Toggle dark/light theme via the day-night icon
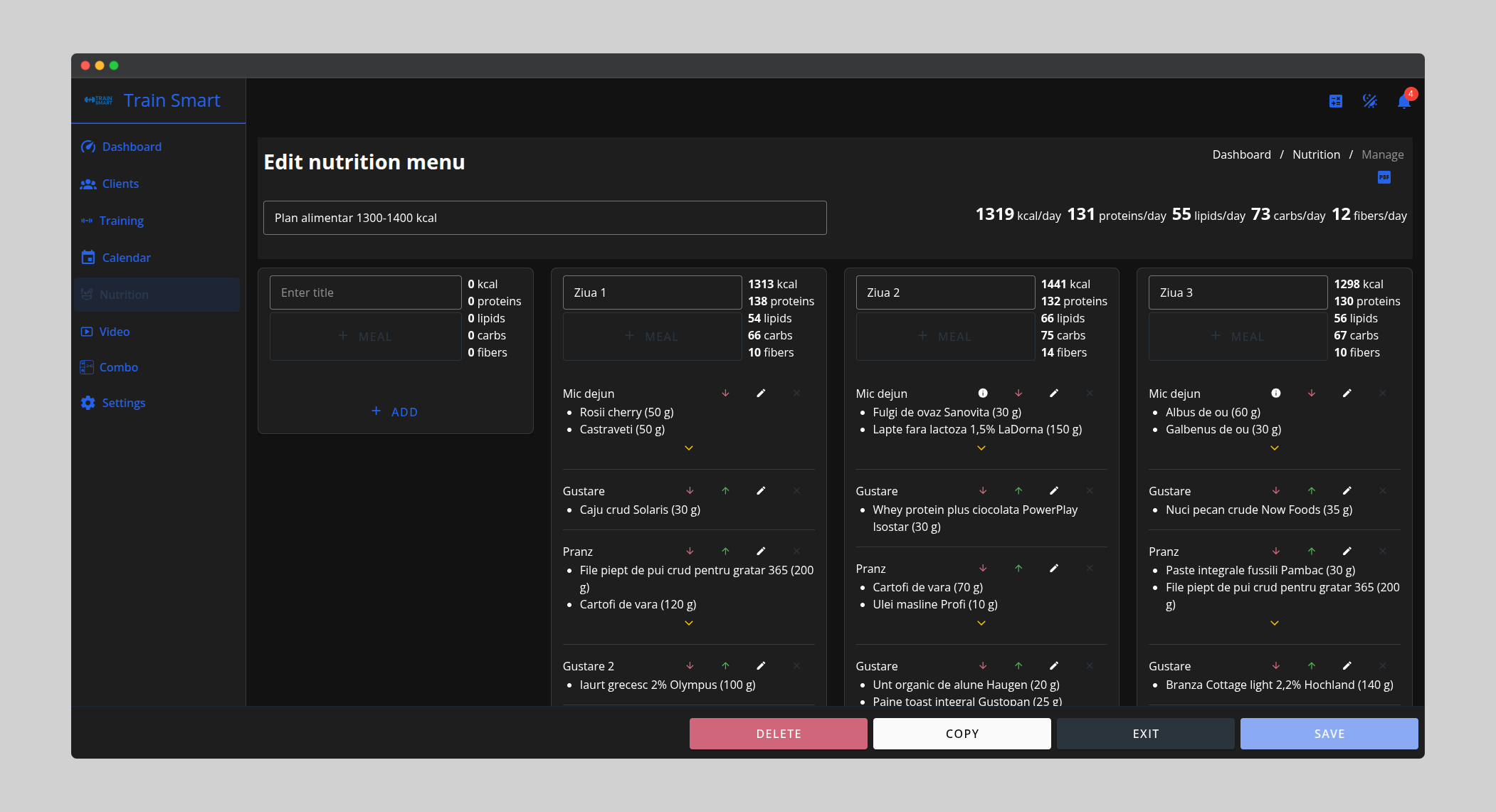This screenshot has height=812, width=1496. [1370, 101]
